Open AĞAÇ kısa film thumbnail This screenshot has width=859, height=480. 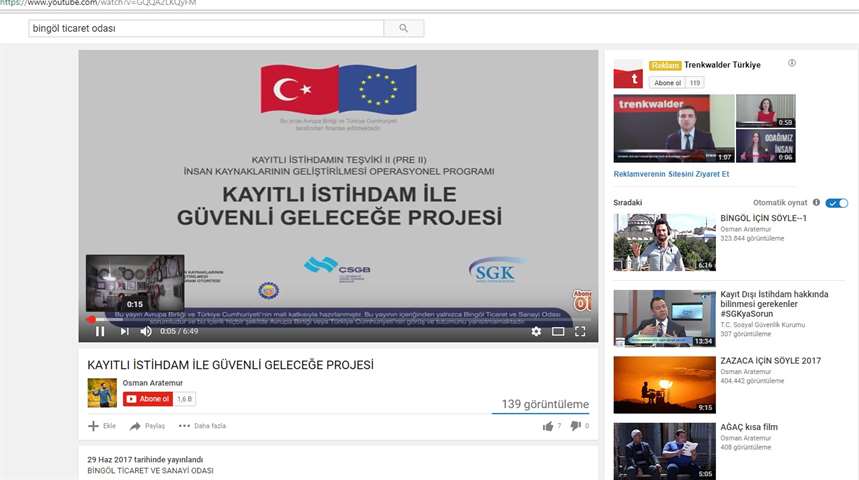pos(665,451)
